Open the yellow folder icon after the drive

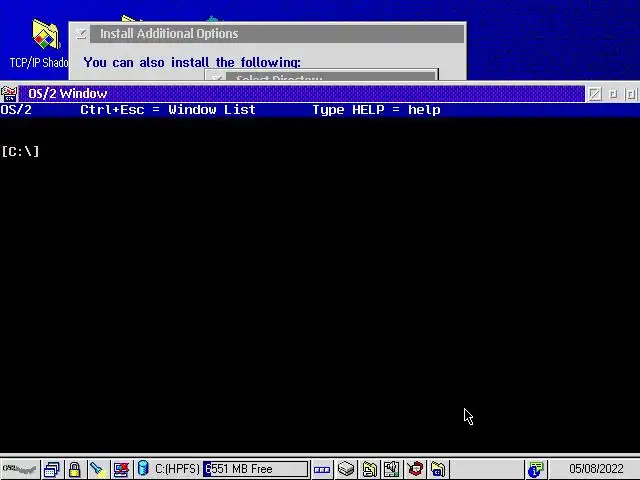click(x=369, y=469)
